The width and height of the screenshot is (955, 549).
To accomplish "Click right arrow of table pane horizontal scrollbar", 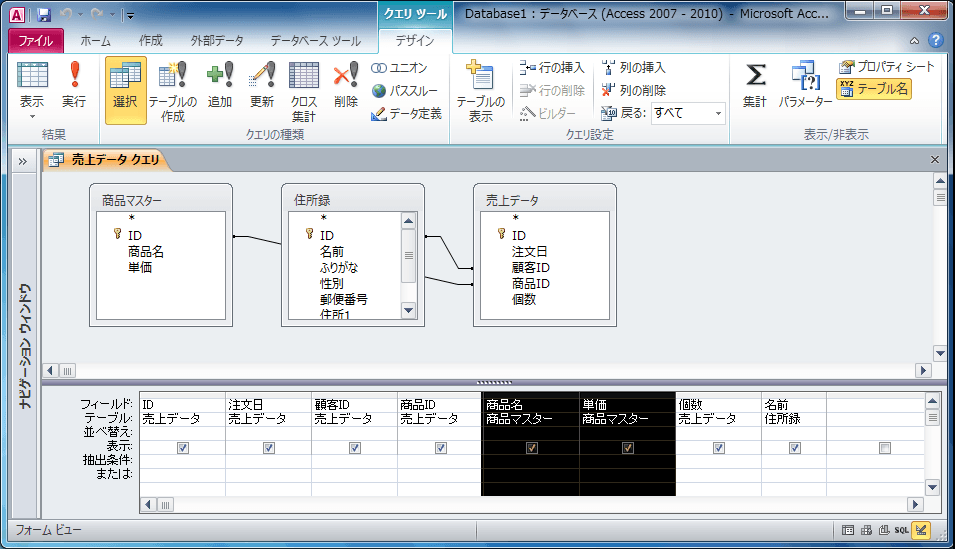I will point(923,370).
